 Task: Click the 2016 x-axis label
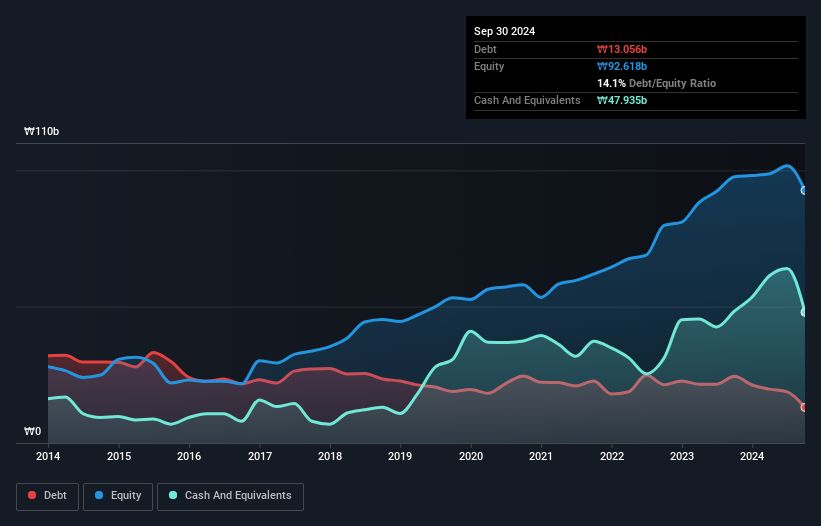pyautogui.click(x=189, y=456)
